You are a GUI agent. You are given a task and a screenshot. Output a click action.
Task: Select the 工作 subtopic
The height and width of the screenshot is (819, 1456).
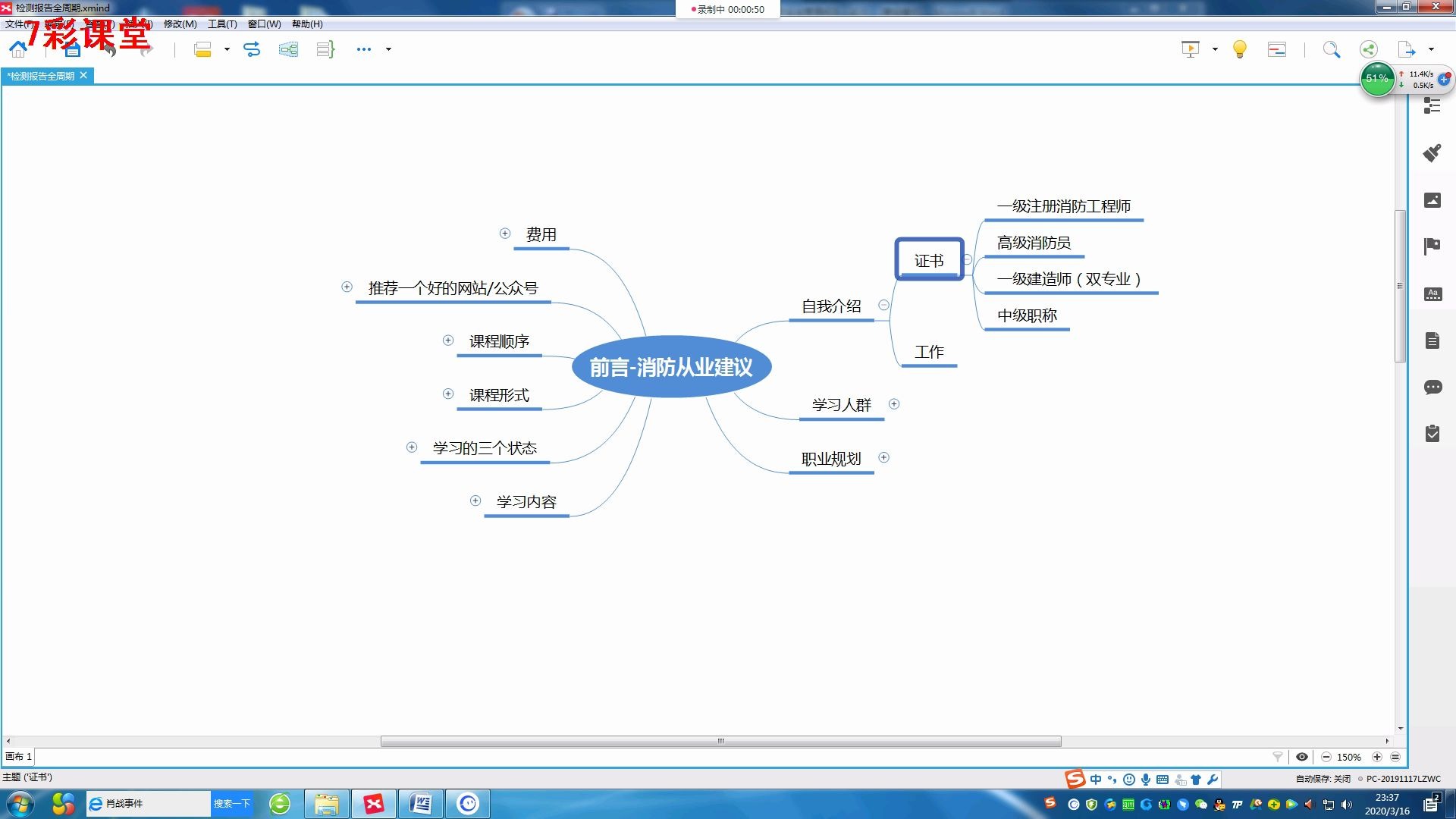click(929, 352)
